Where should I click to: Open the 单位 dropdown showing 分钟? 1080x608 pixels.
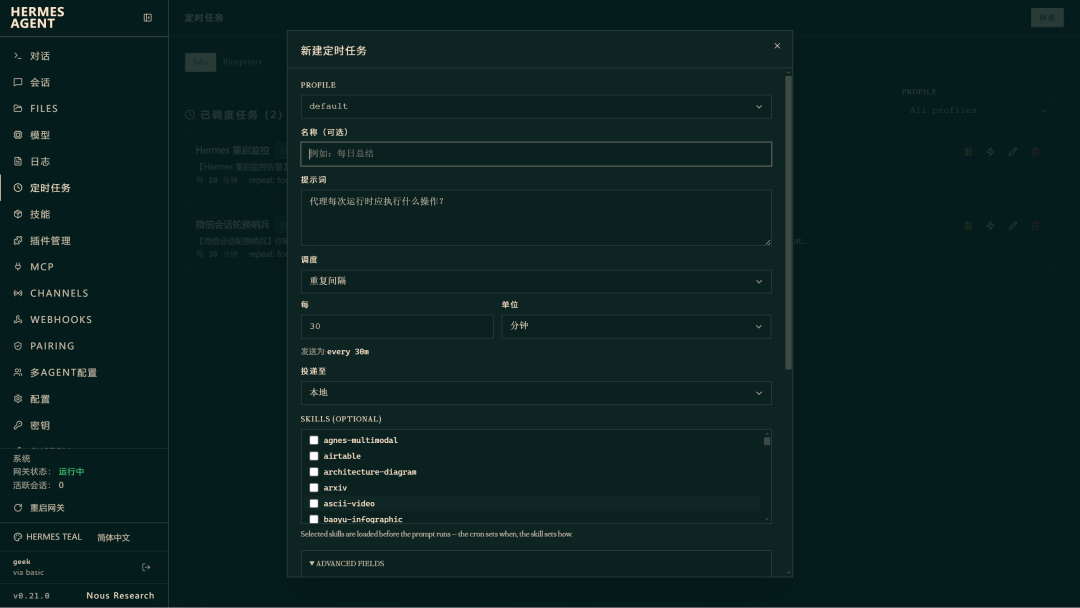636,326
